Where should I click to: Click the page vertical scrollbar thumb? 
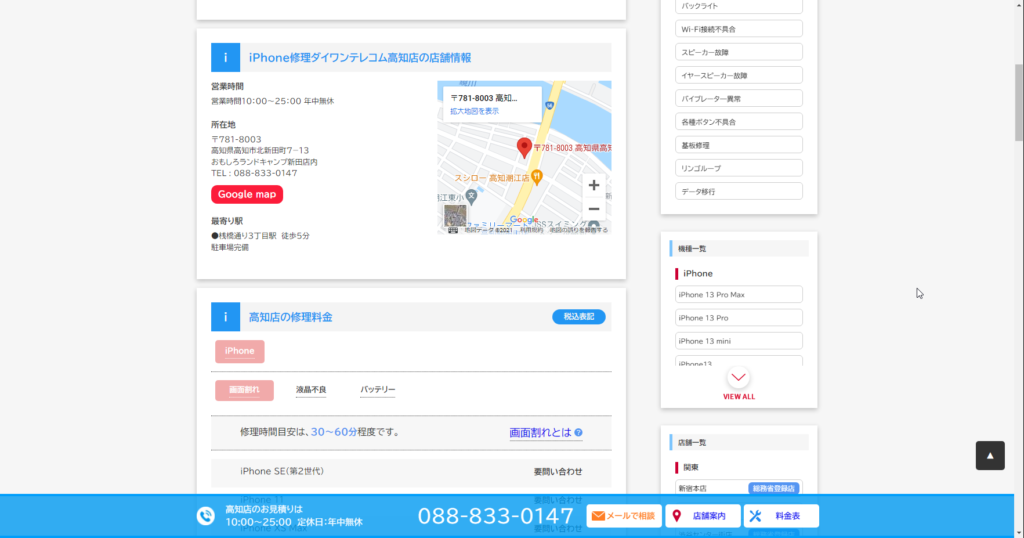coord(1019,103)
